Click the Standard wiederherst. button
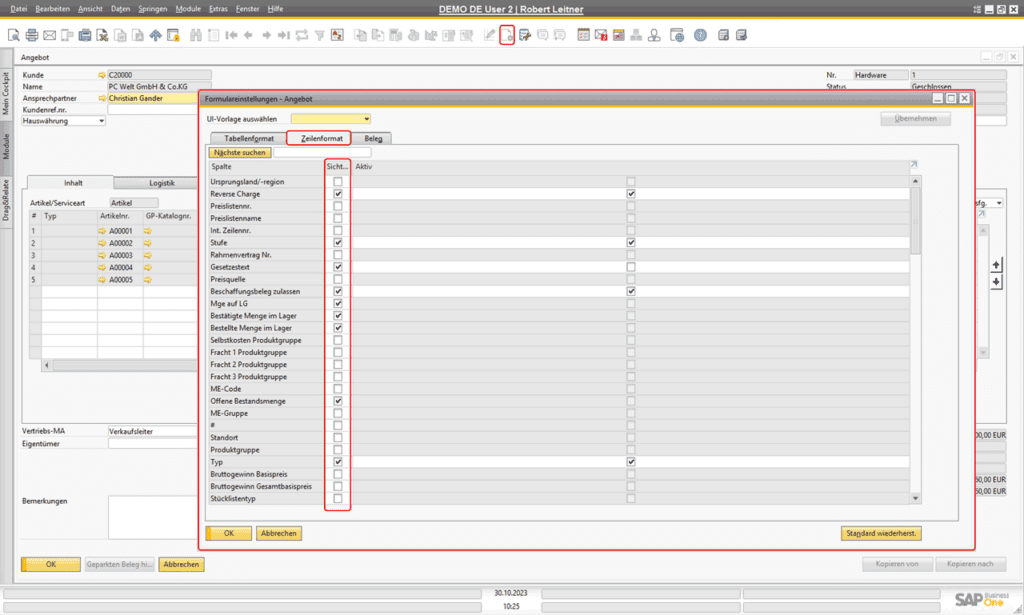Screen dimensions: 1024x615 (x=881, y=533)
